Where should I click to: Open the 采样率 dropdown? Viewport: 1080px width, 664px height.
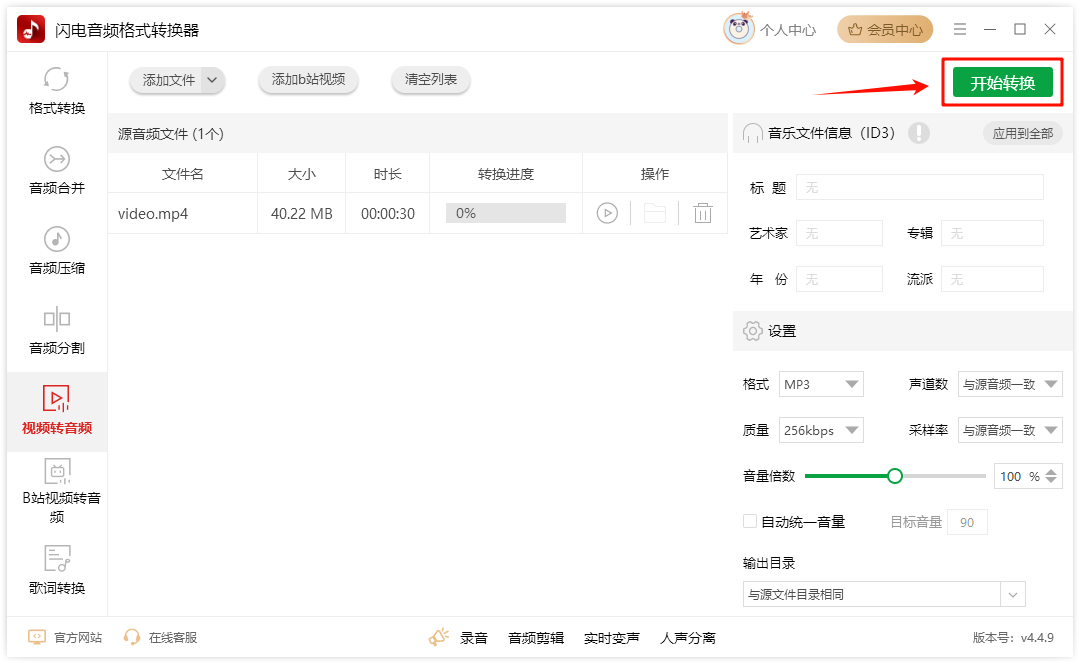(1010, 430)
